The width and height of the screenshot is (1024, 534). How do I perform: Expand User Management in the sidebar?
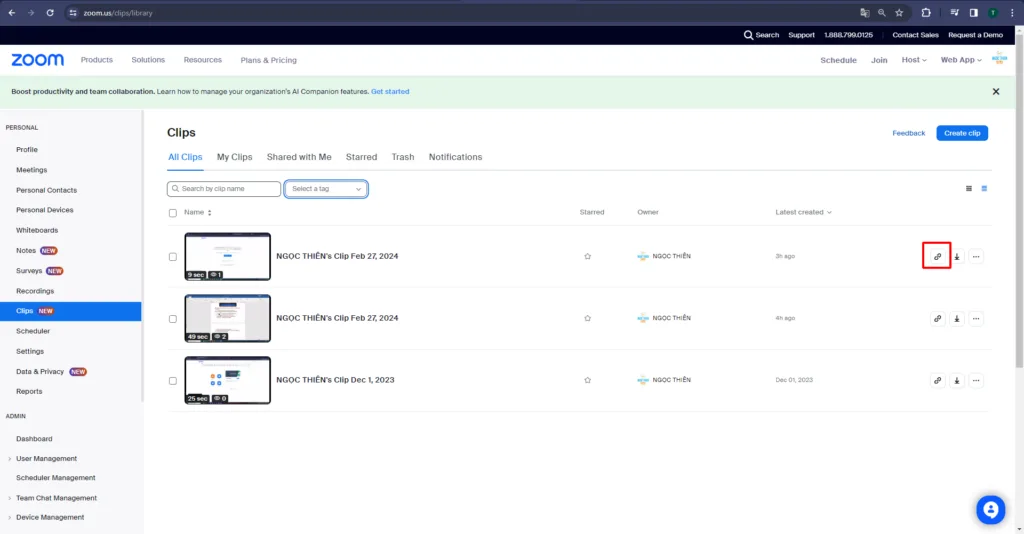point(46,459)
